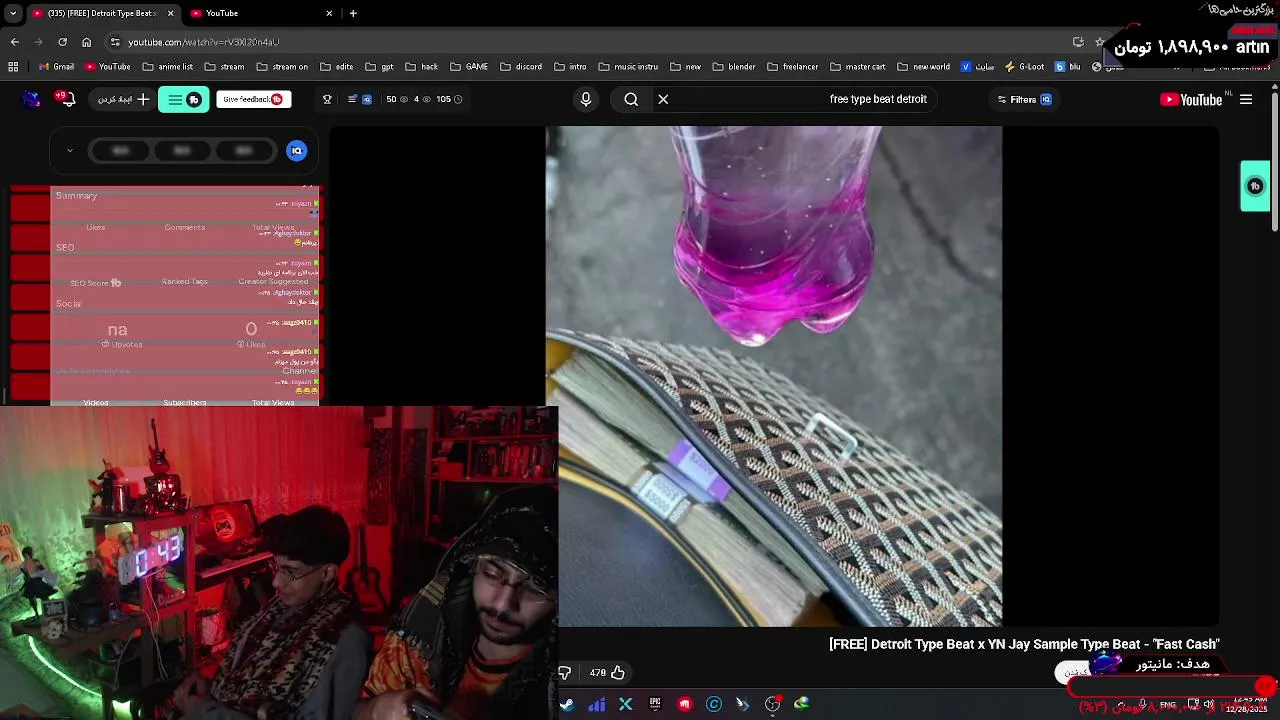This screenshot has width=1280, height=720.
Task: Click the trophy icon in stats bar
Action: pos(327,99)
